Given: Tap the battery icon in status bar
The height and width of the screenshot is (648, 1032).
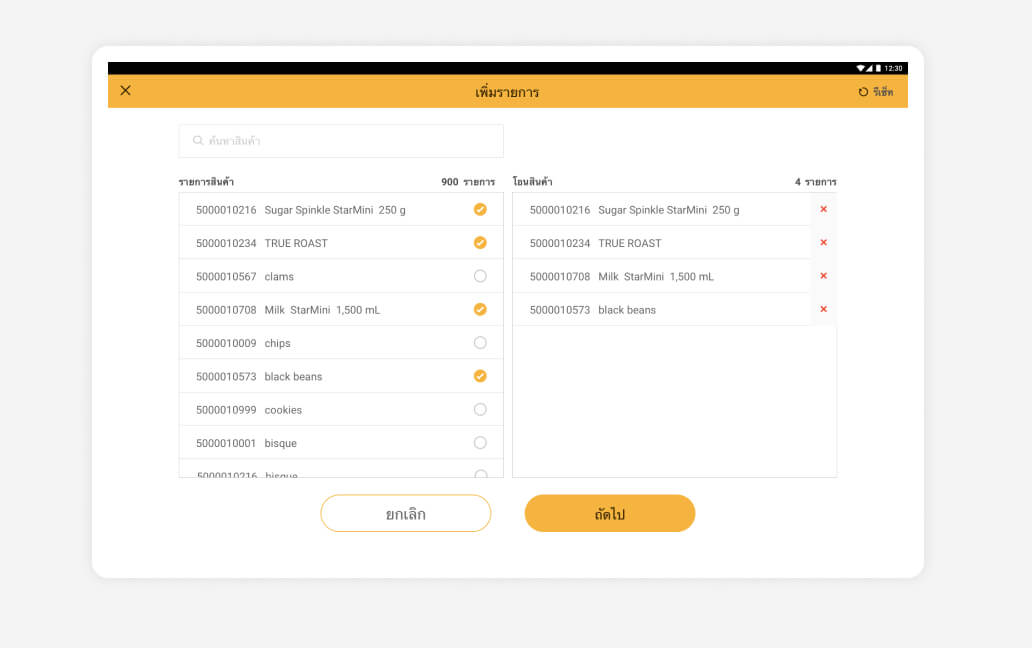Looking at the screenshot, I should pos(878,68).
